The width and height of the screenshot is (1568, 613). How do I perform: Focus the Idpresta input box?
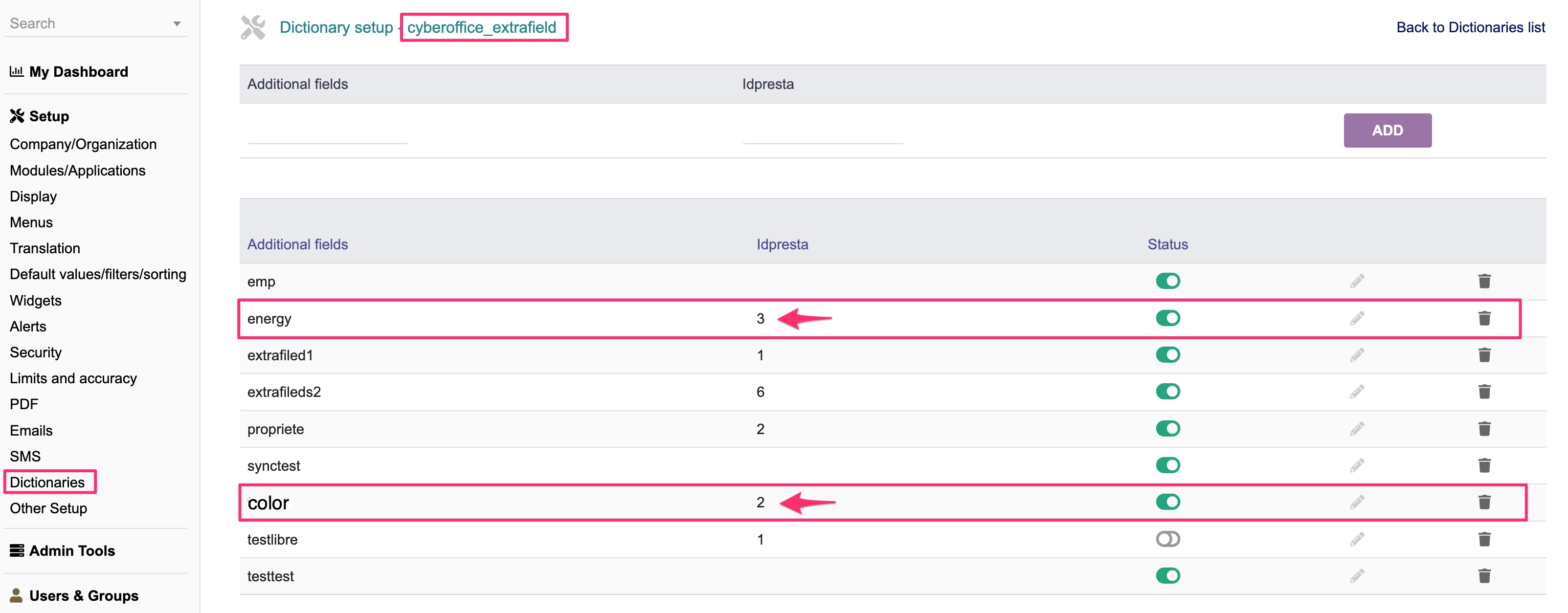point(822,130)
